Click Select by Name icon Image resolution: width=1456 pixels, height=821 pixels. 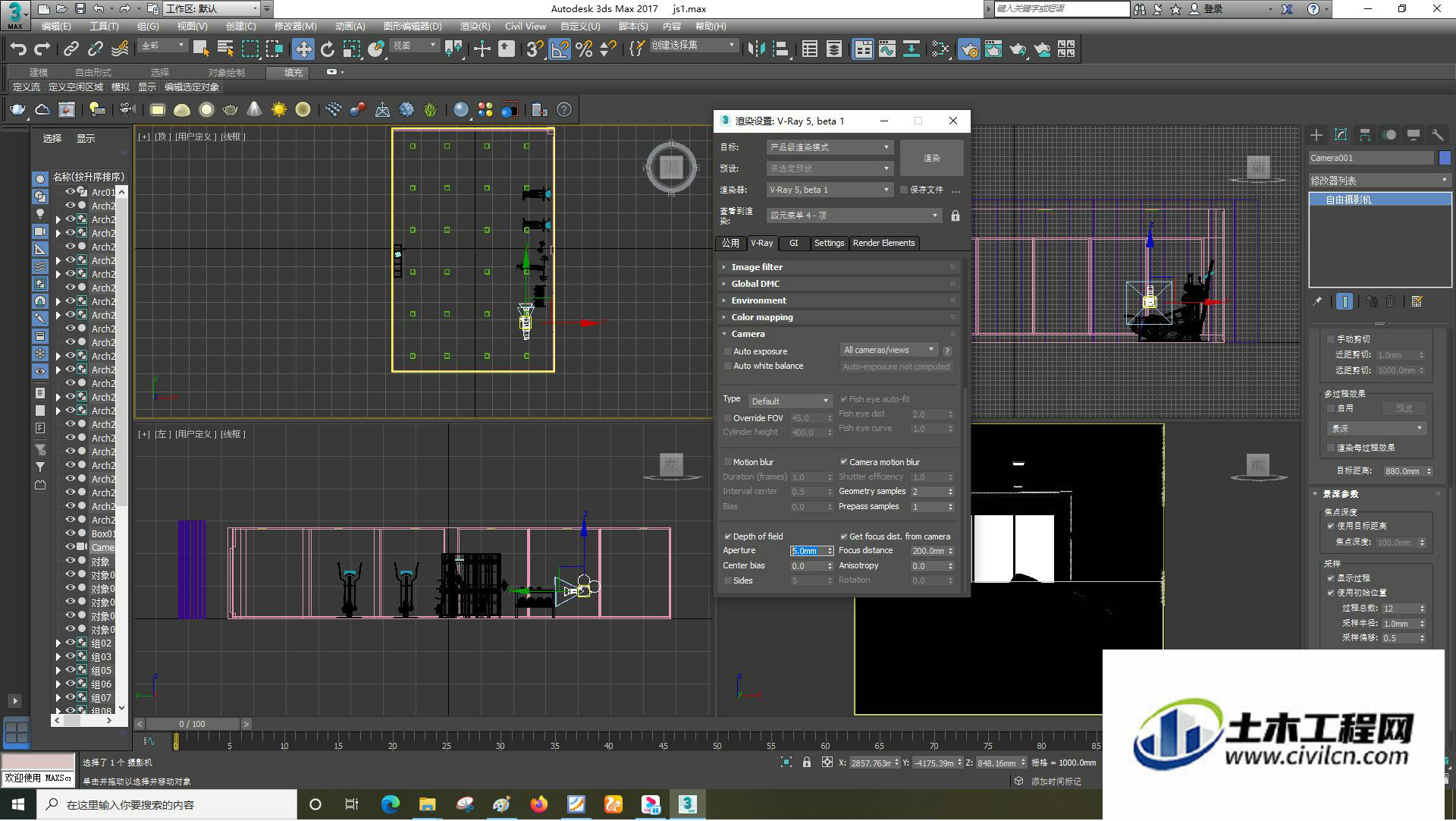click(225, 49)
